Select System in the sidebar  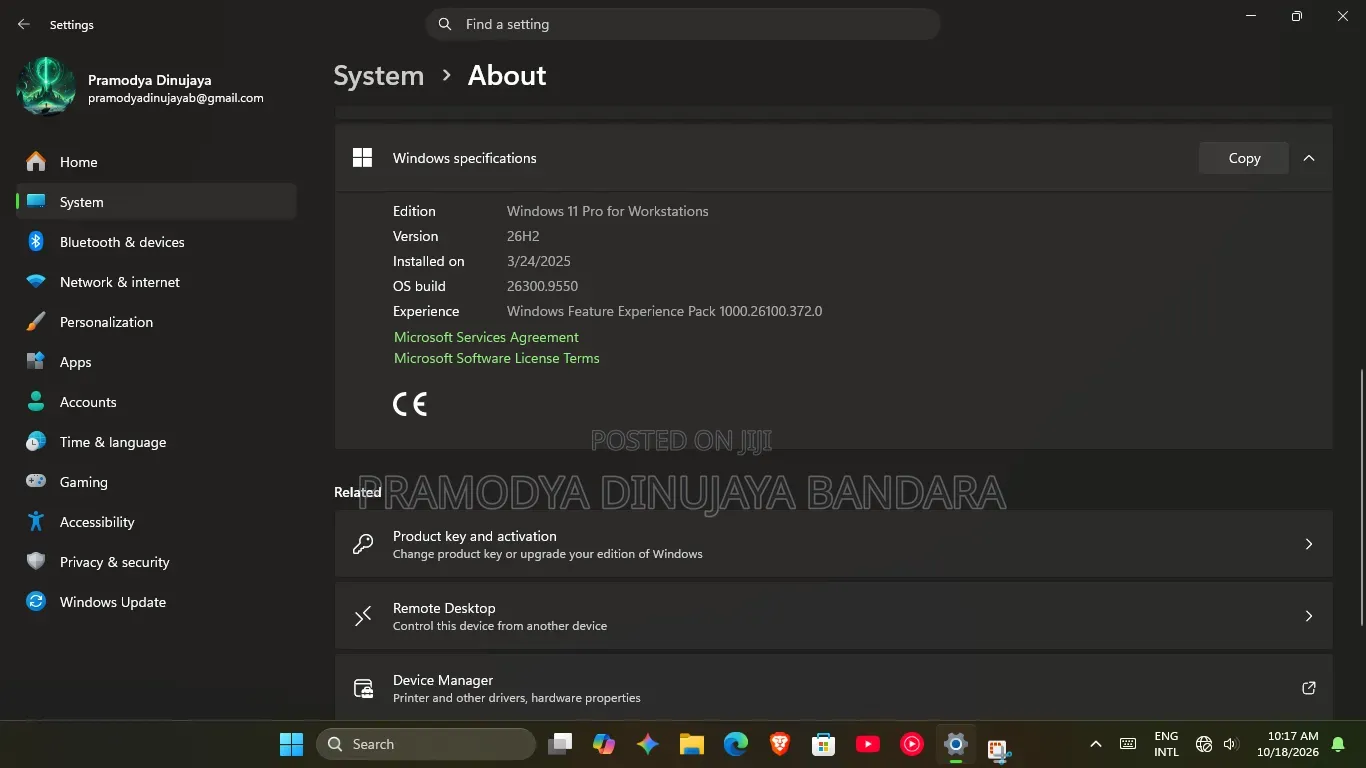click(156, 202)
